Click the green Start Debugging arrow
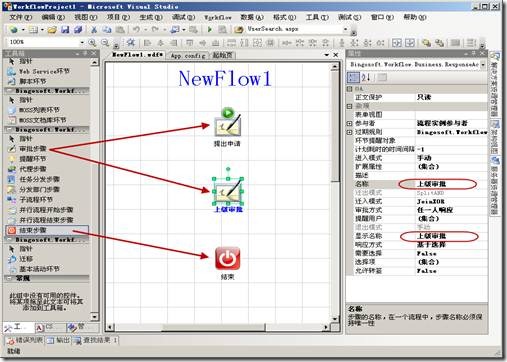Viewport: 507px width, 362px height. point(210,30)
